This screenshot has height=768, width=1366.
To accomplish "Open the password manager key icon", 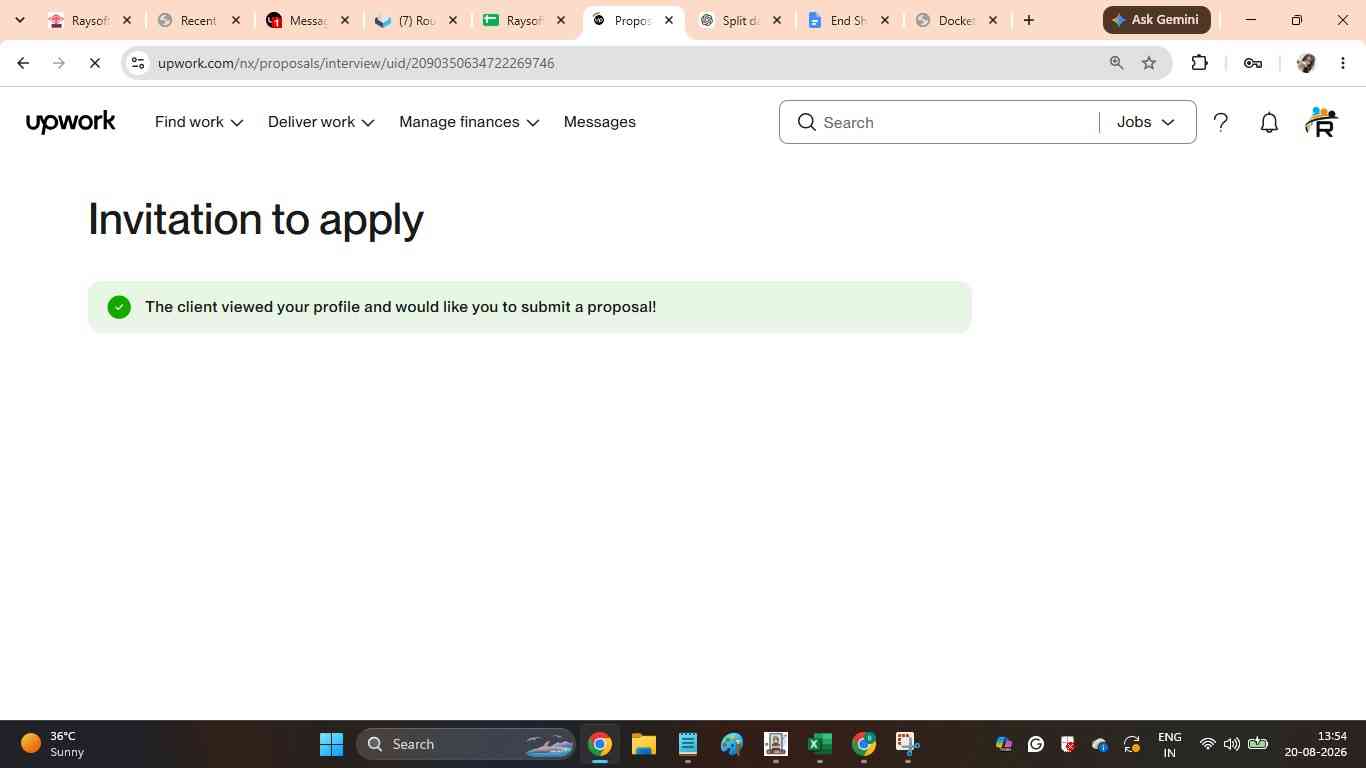I will pyautogui.click(x=1252, y=63).
